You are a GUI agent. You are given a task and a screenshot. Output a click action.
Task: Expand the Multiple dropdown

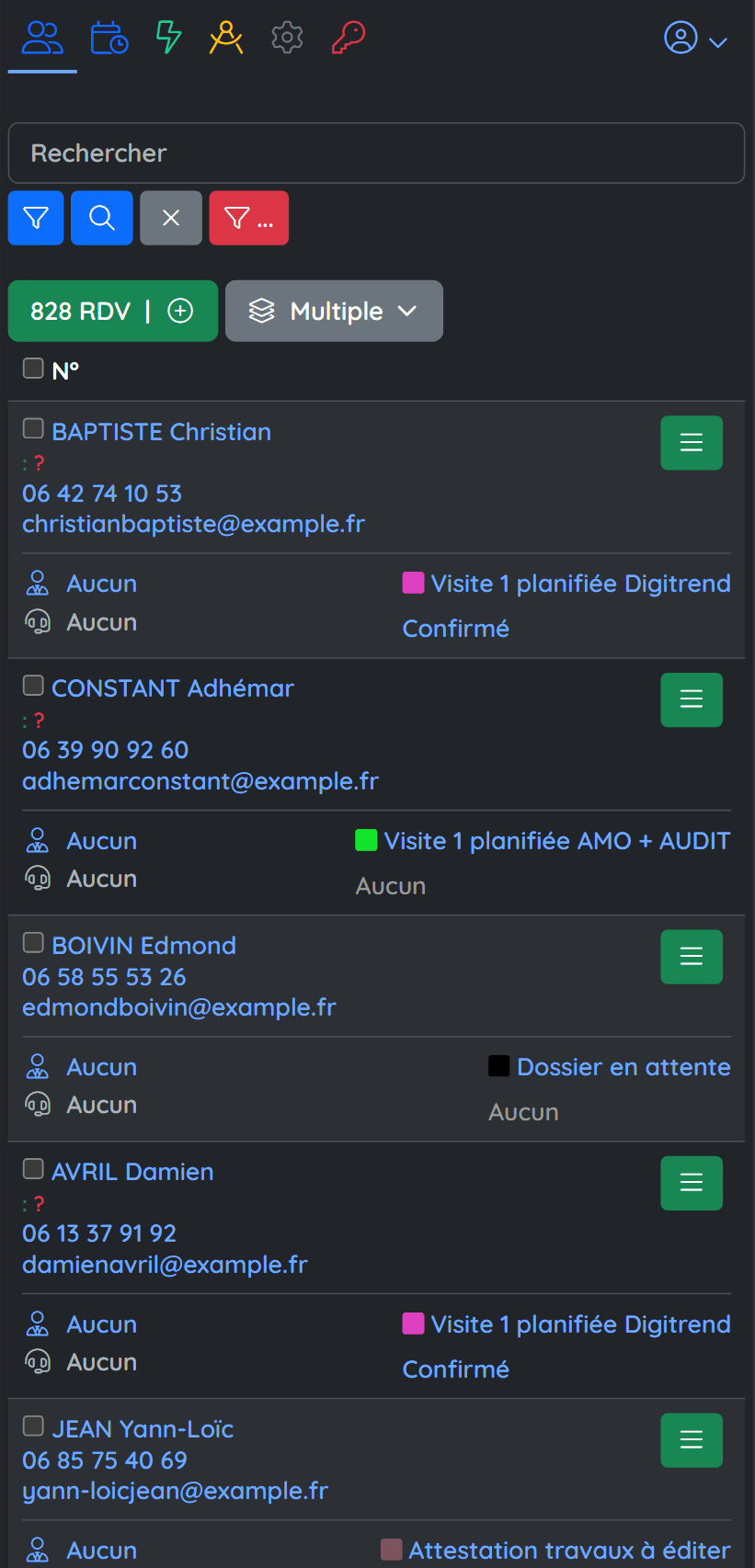(x=334, y=311)
